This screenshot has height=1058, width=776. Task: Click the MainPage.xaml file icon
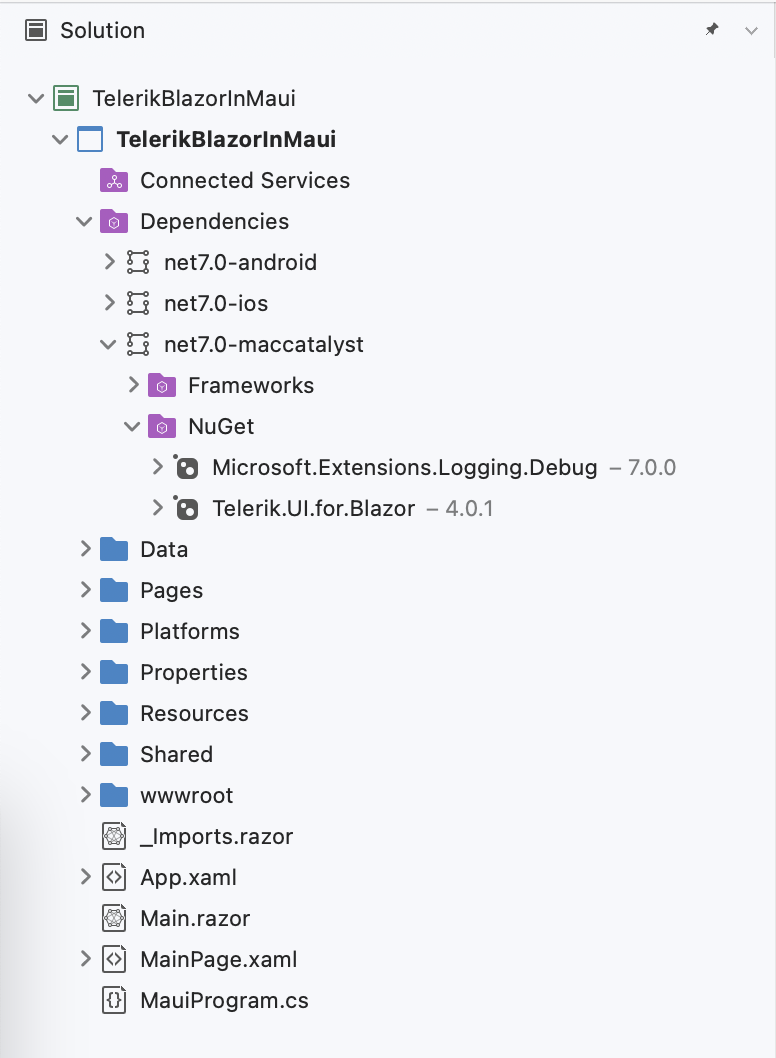coord(114,959)
